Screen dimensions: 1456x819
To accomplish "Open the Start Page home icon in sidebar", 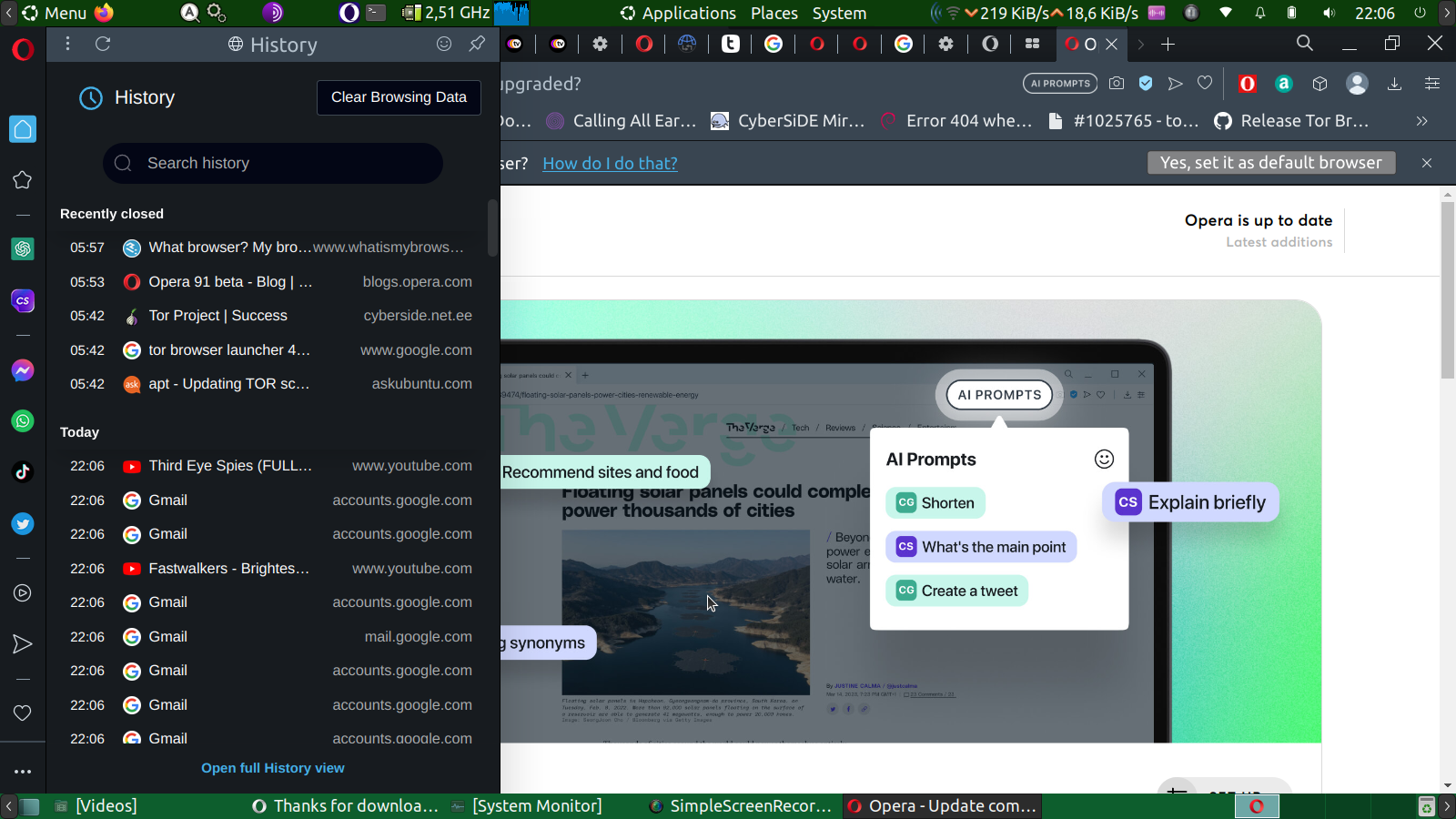I will pos(23,129).
